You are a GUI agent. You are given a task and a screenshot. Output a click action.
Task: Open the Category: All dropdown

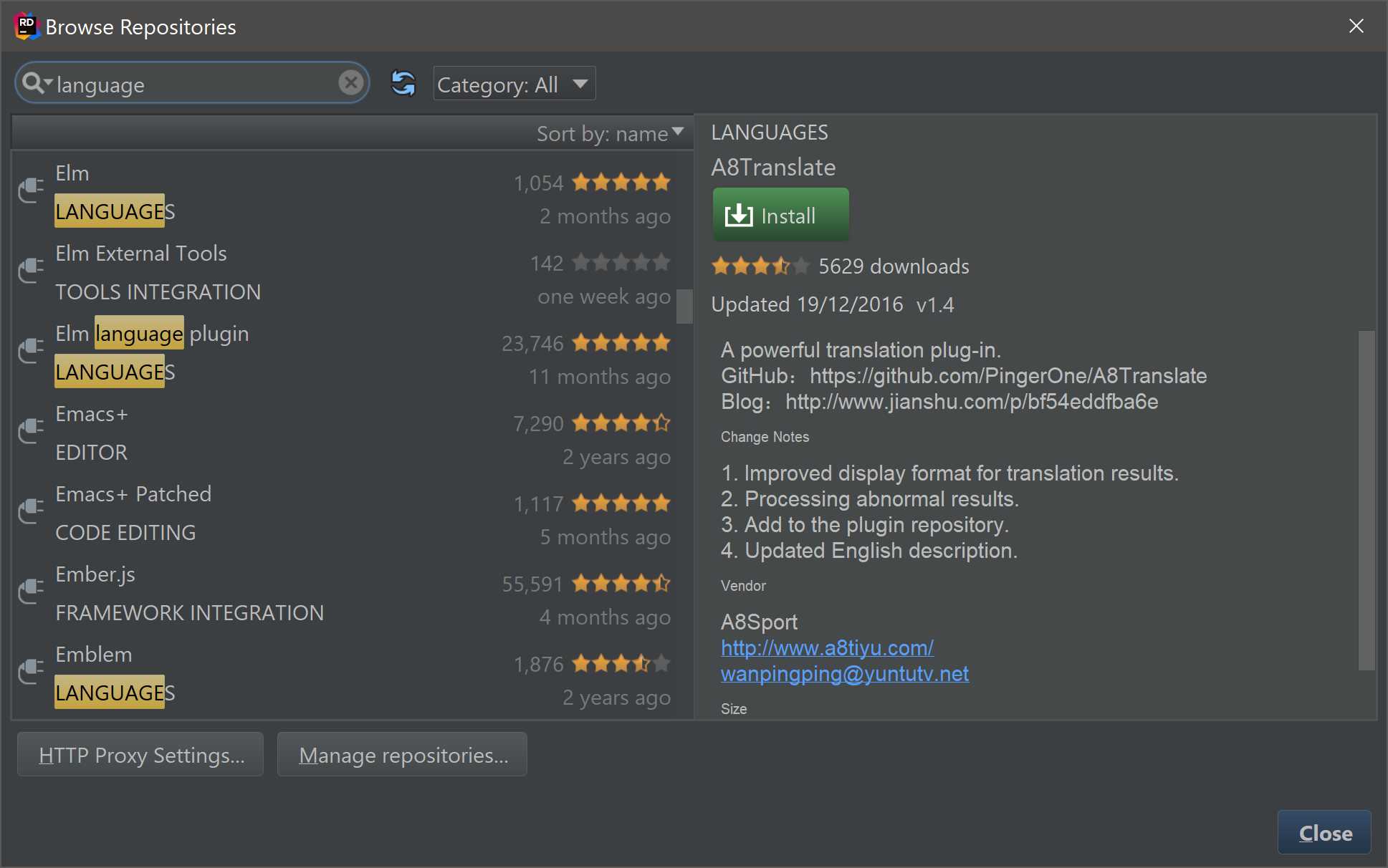[x=514, y=85]
